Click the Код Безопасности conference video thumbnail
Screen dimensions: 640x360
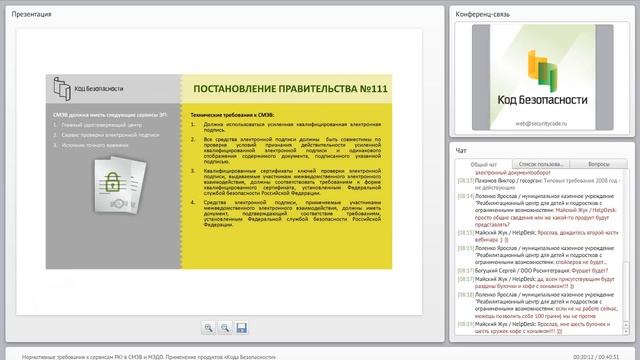pos(542,77)
